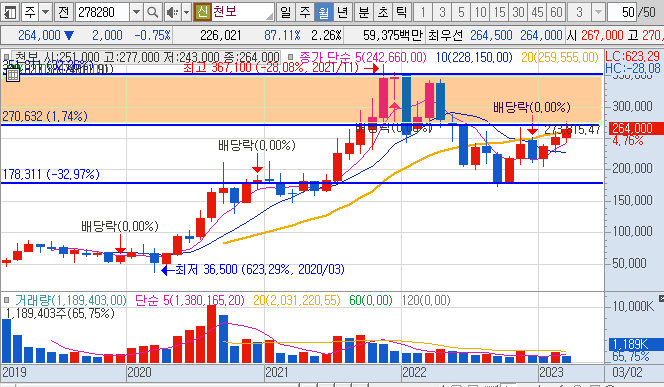Viewport: 664px width, 387px height.
Task: Click the volume 단순 5 moving average legend
Action: [190, 300]
